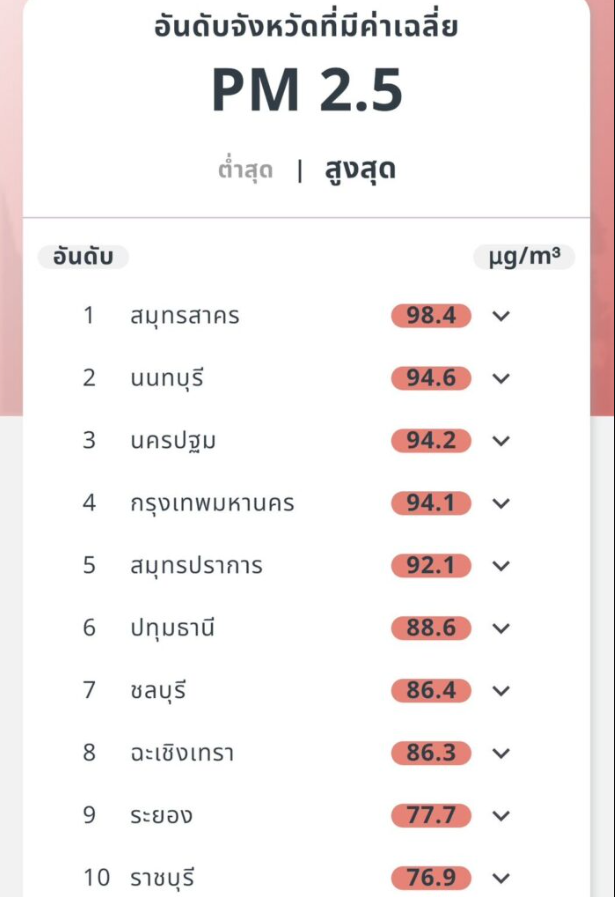Click the อันดับ rank column header
The height and width of the screenshot is (897, 615).
[83, 257]
